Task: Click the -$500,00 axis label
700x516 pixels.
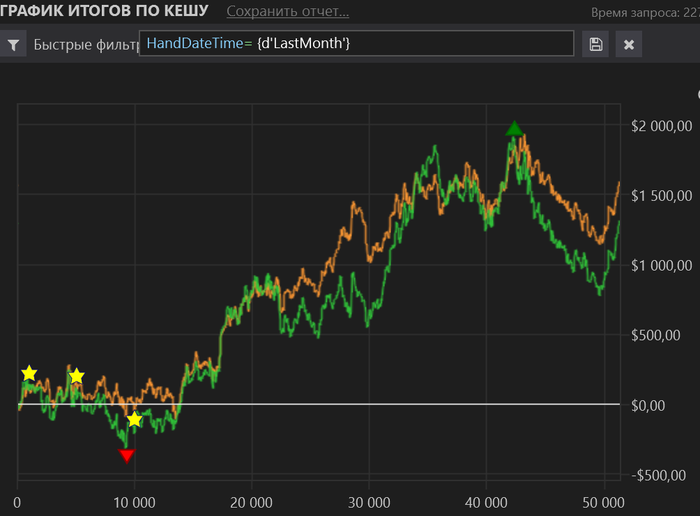Action: pyautogui.click(x=658, y=475)
